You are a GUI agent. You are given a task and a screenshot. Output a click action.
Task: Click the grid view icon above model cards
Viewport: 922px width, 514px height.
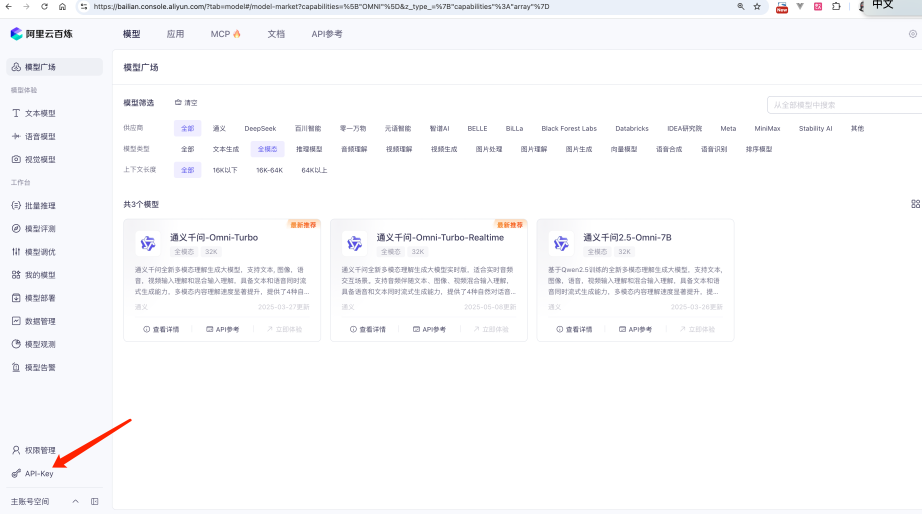(x=915, y=204)
